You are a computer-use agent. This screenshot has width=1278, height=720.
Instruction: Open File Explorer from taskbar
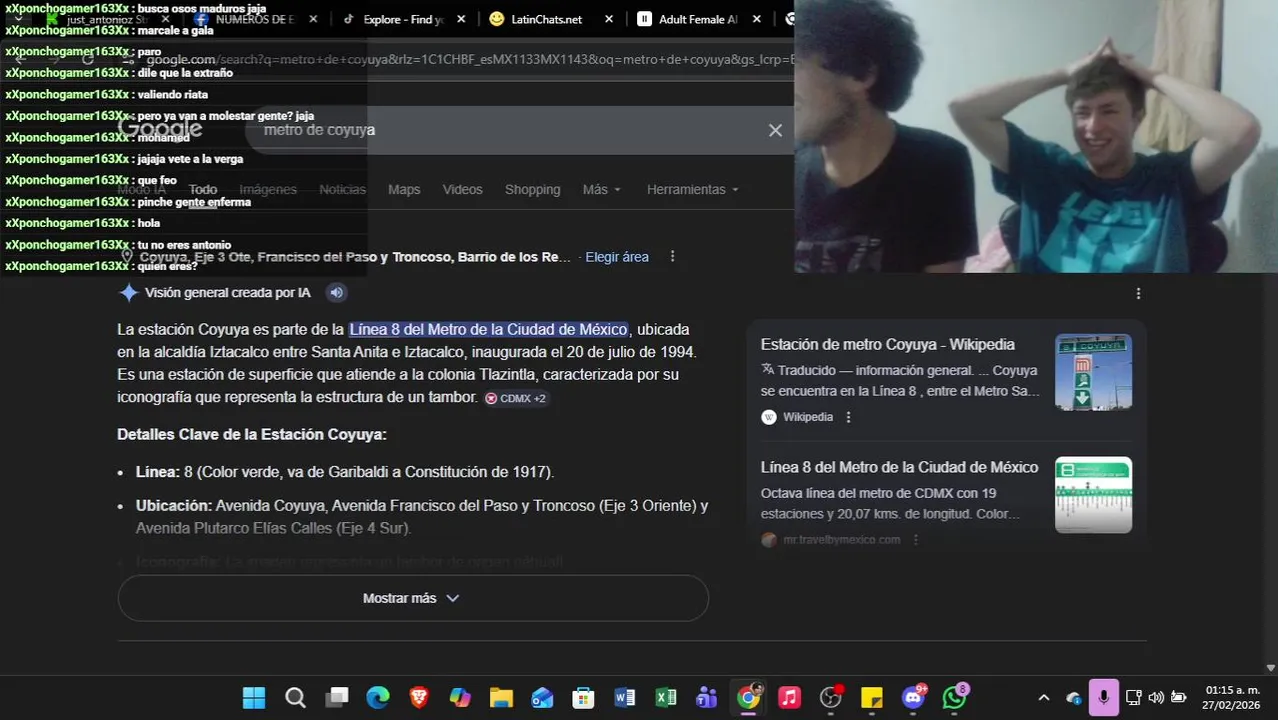501,697
